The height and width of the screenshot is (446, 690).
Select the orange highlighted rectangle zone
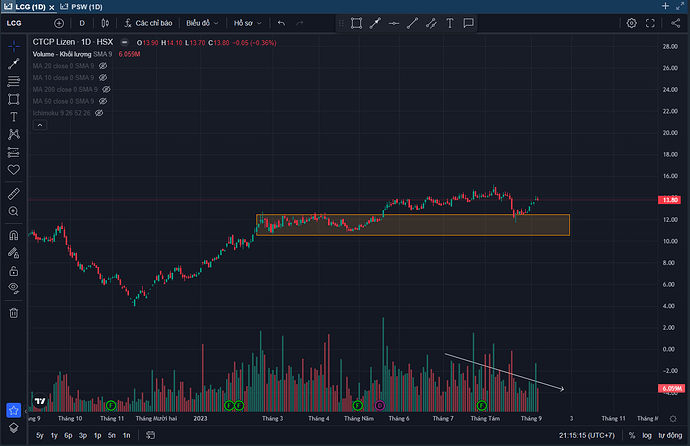click(x=413, y=225)
